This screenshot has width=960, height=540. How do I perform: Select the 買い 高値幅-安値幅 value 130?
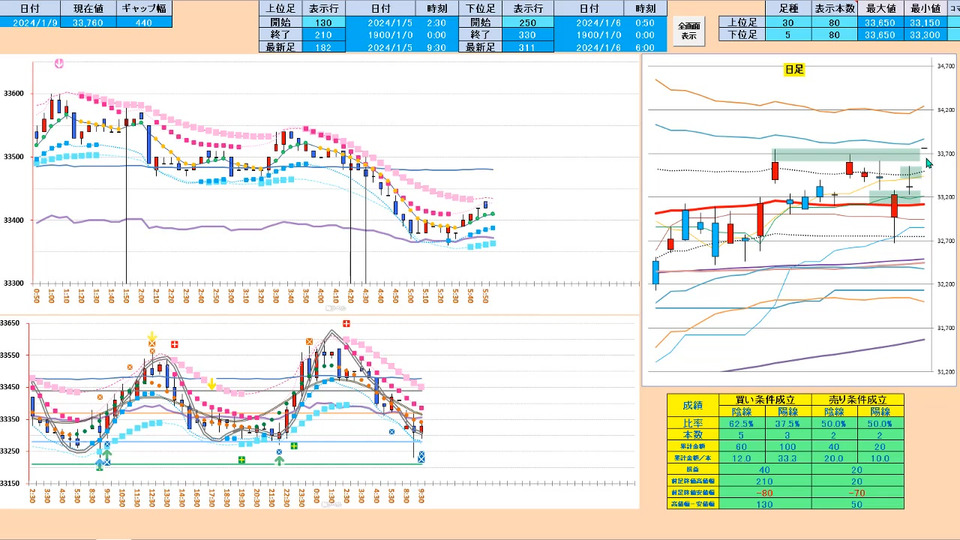click(764, 504)
